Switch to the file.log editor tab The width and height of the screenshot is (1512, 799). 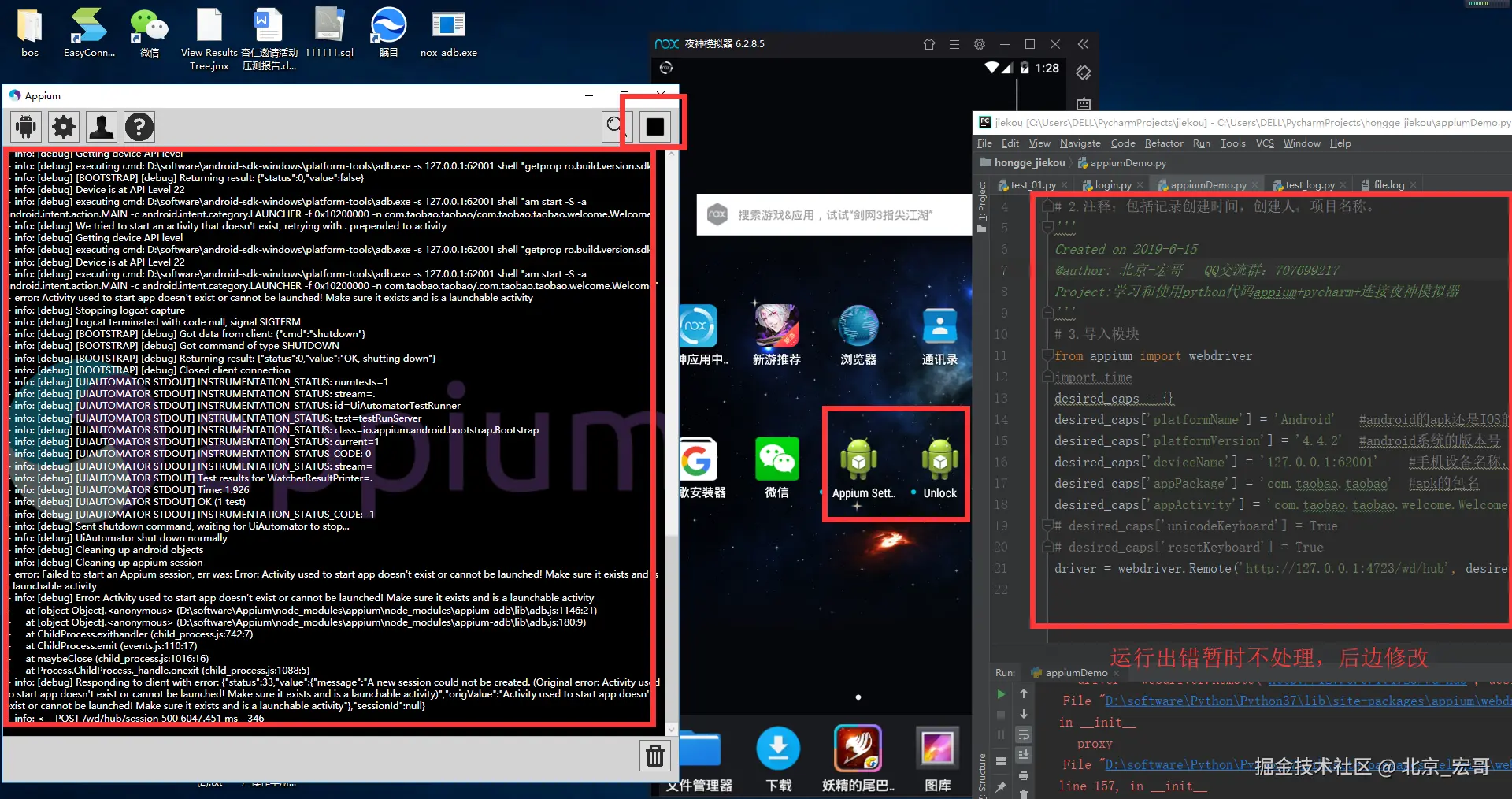pyautogui.click(x=1388, y=185)
